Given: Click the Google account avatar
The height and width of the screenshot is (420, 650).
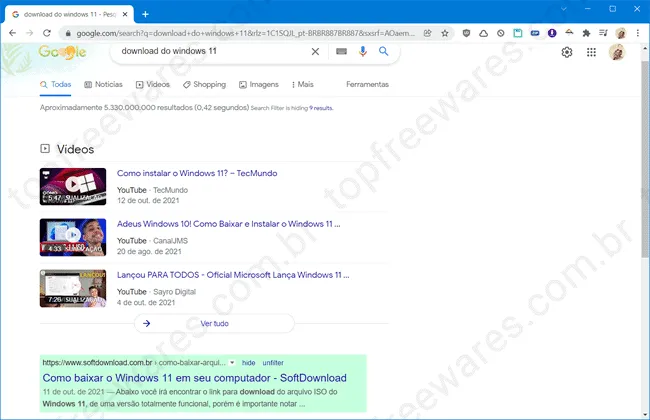Looking at the screenshot, I should [x=617, y=52].
